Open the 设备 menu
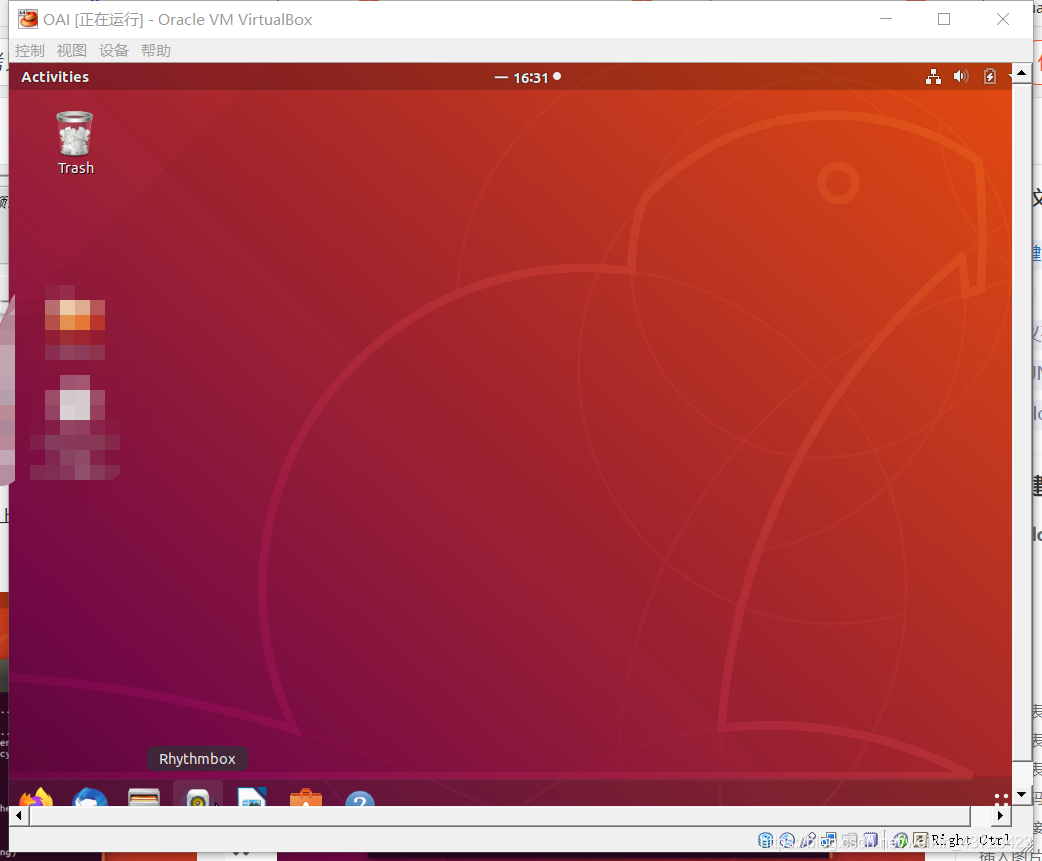The image size is (1042, 861). (x=114, y=50)
